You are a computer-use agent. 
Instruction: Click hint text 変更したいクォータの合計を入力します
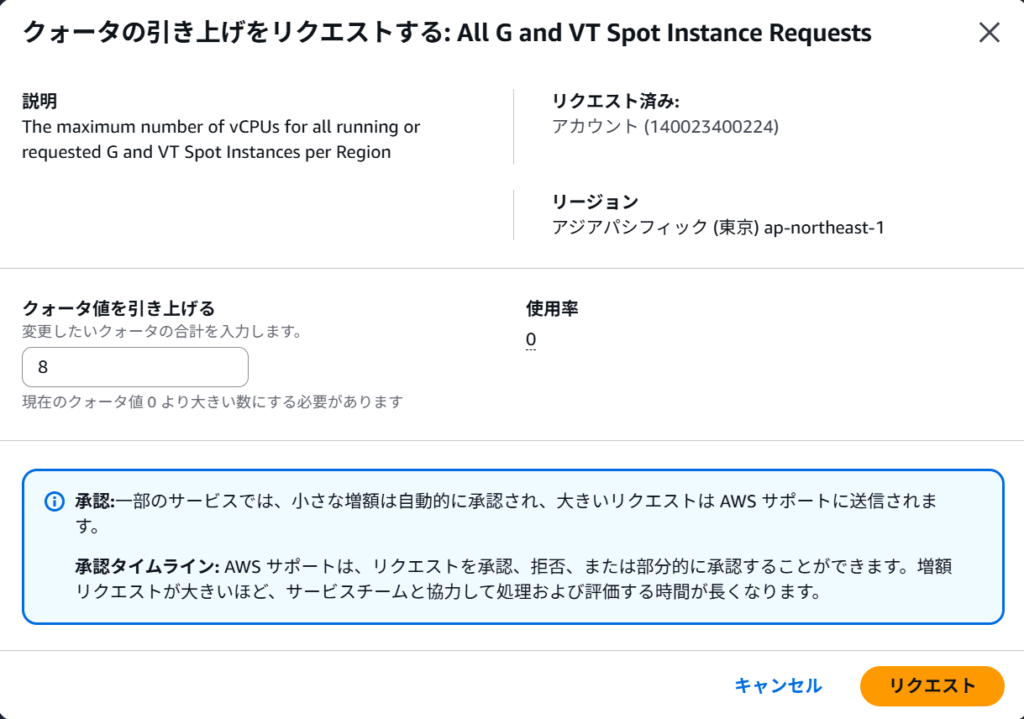(162, 331)
